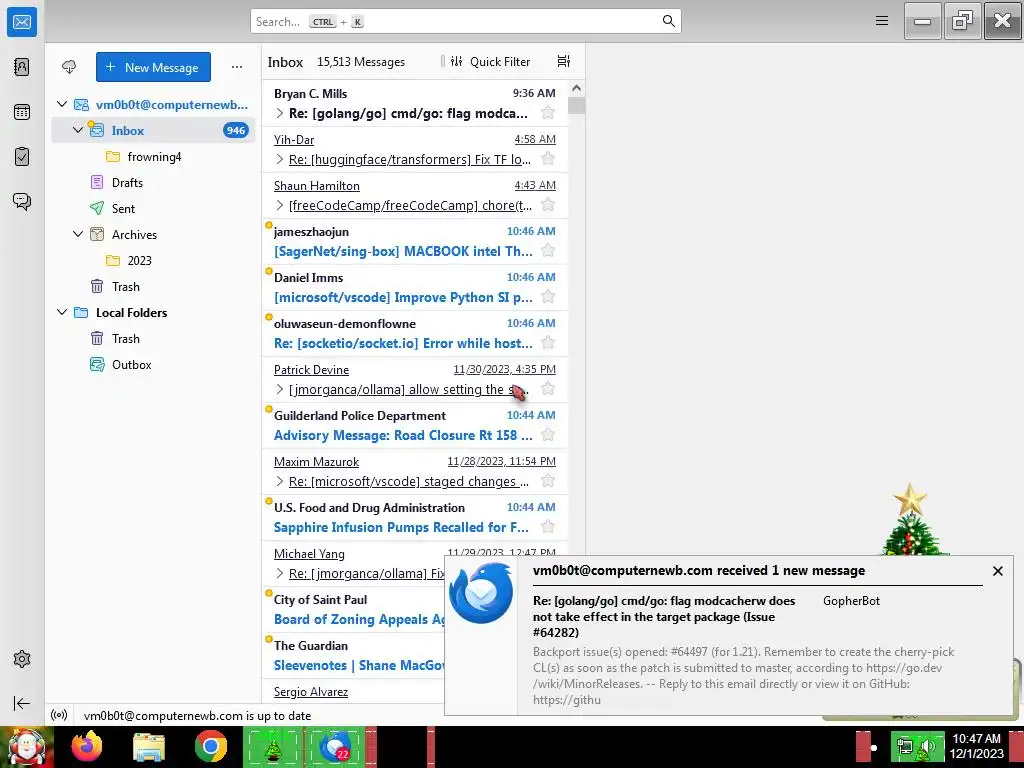This screenshot has height=768, width=1024.
Task: Expand the Bryan C. Mills thread
Action: (280, 113)
